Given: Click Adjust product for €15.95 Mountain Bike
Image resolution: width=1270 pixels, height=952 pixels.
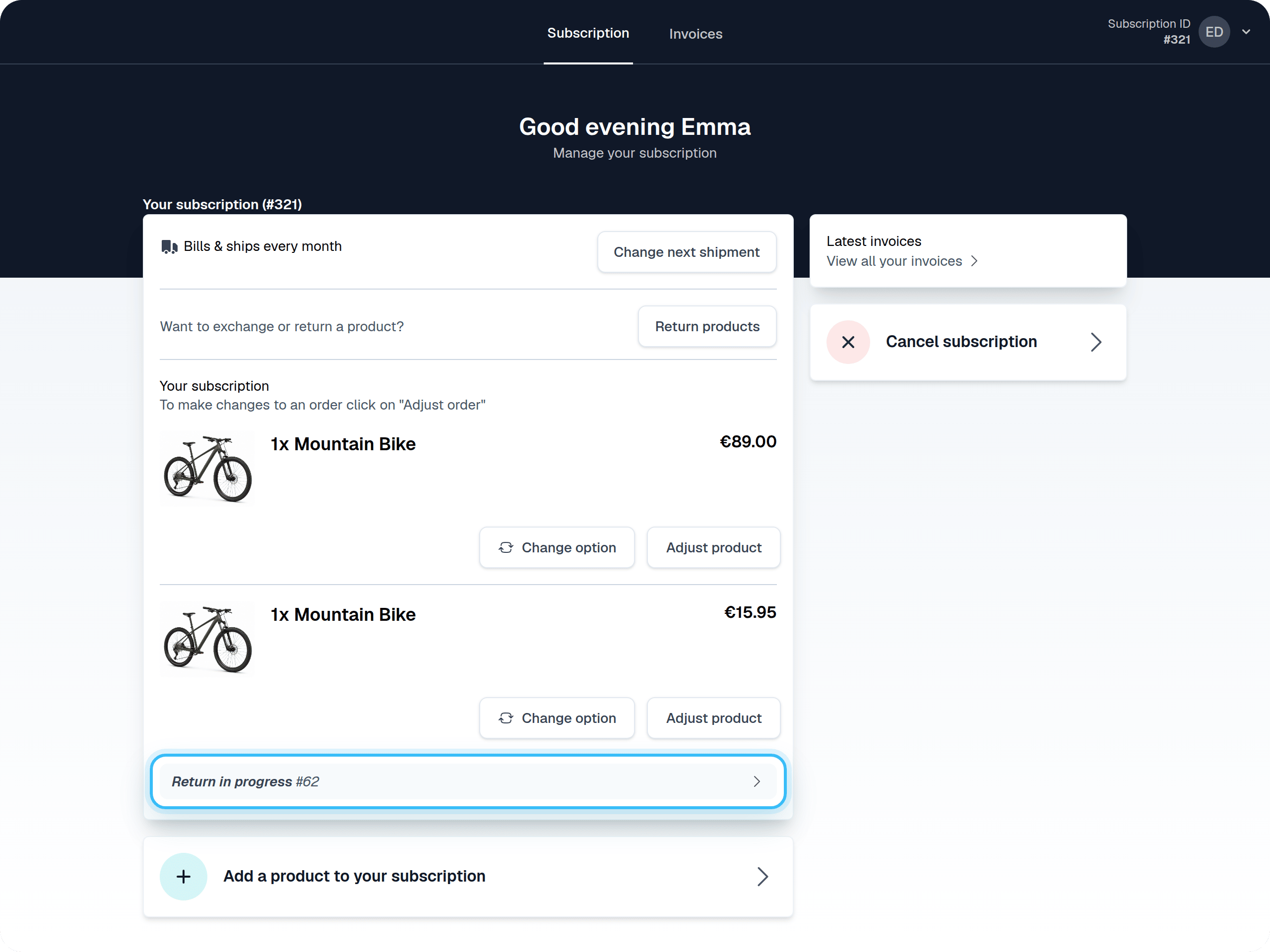Looking at the screenshot, I should click(x=714, y=718).
